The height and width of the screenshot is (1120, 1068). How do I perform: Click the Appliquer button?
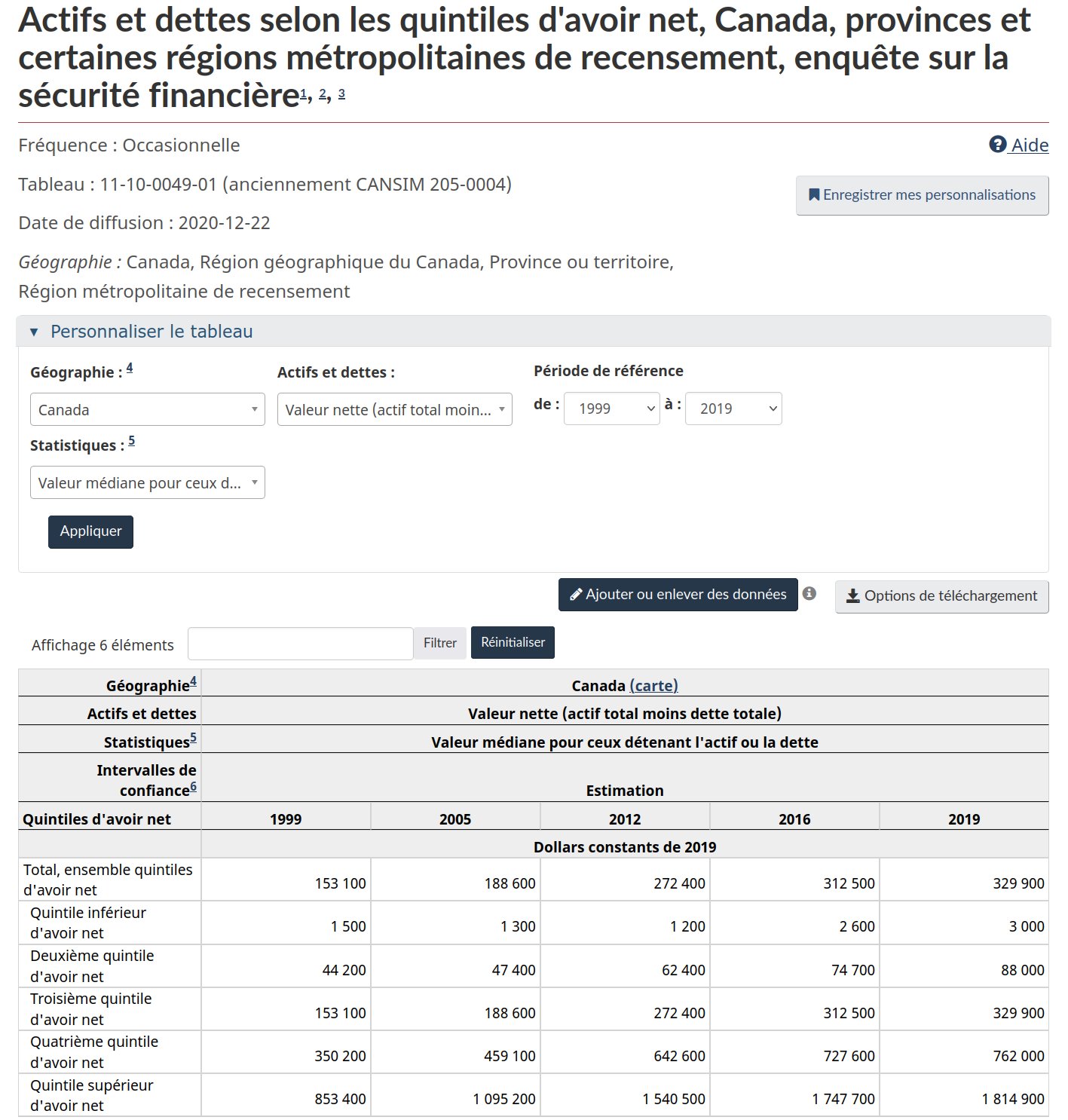[90, 531]
